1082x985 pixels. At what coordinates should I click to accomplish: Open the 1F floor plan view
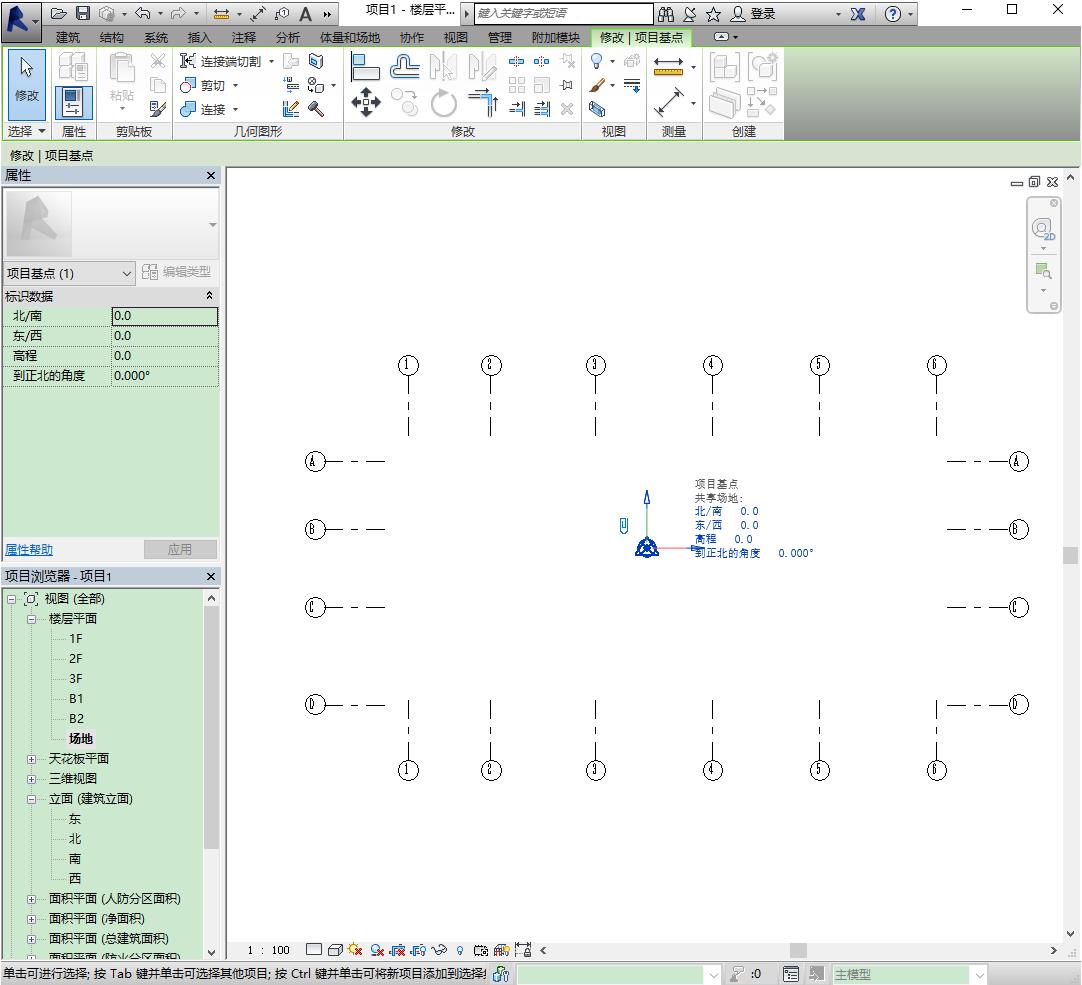click(x=76, y=639)
